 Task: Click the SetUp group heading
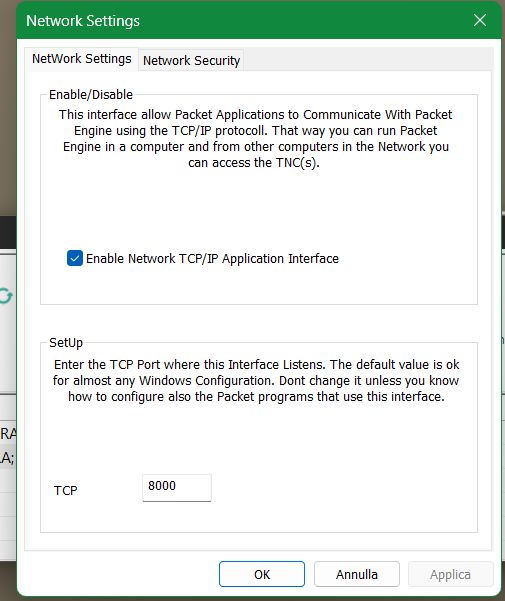66,342
